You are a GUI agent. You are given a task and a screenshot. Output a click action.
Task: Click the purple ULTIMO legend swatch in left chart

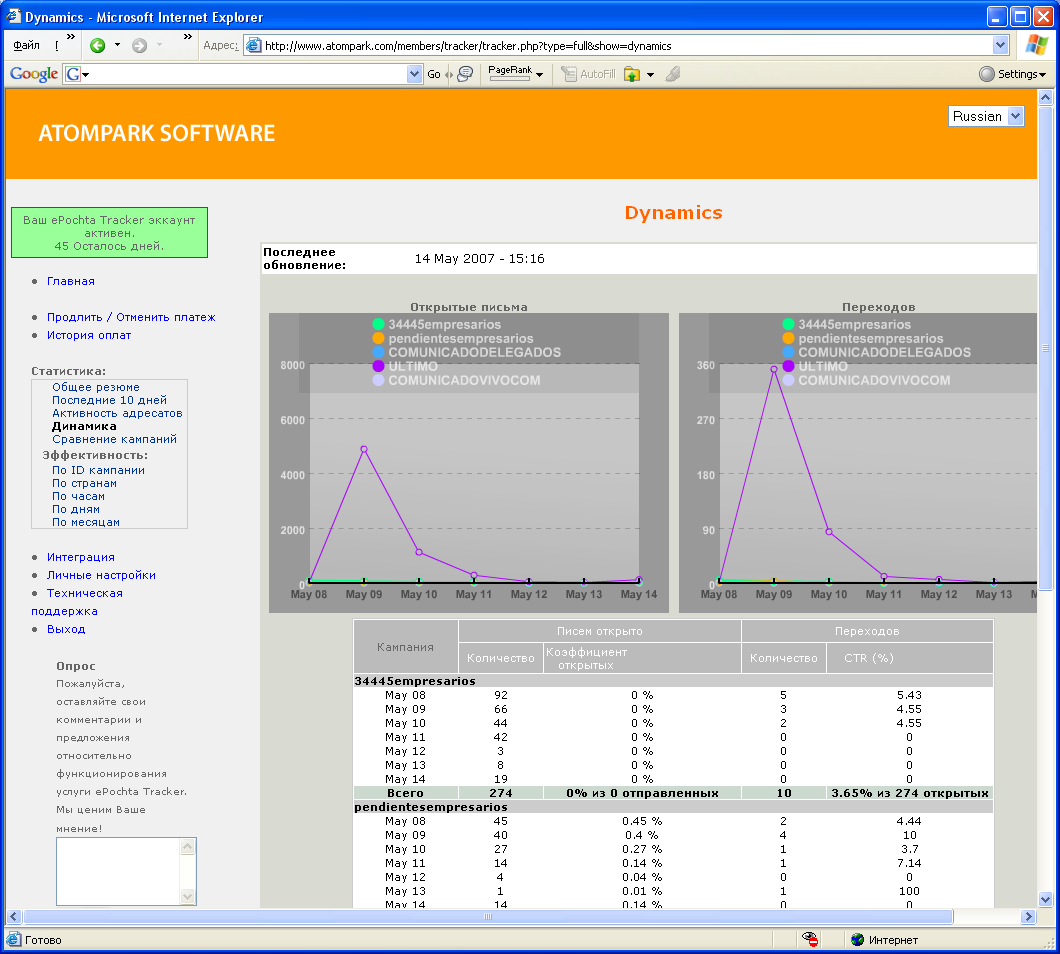click(379, 366)
